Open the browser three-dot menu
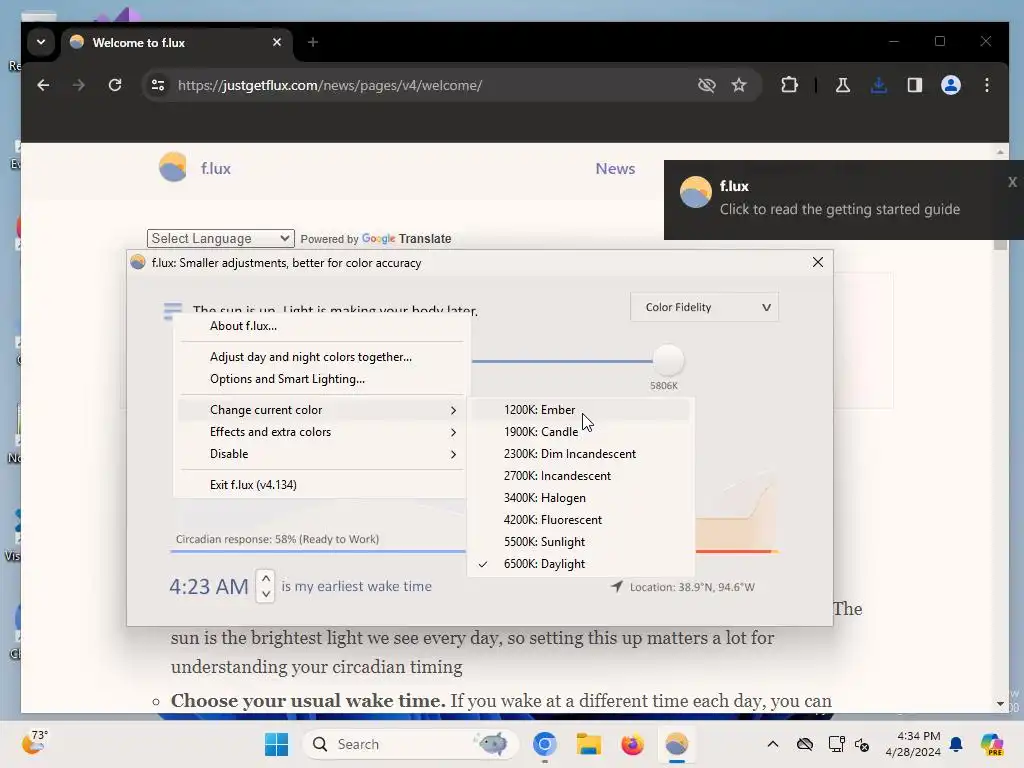 [x=987, y=85]
